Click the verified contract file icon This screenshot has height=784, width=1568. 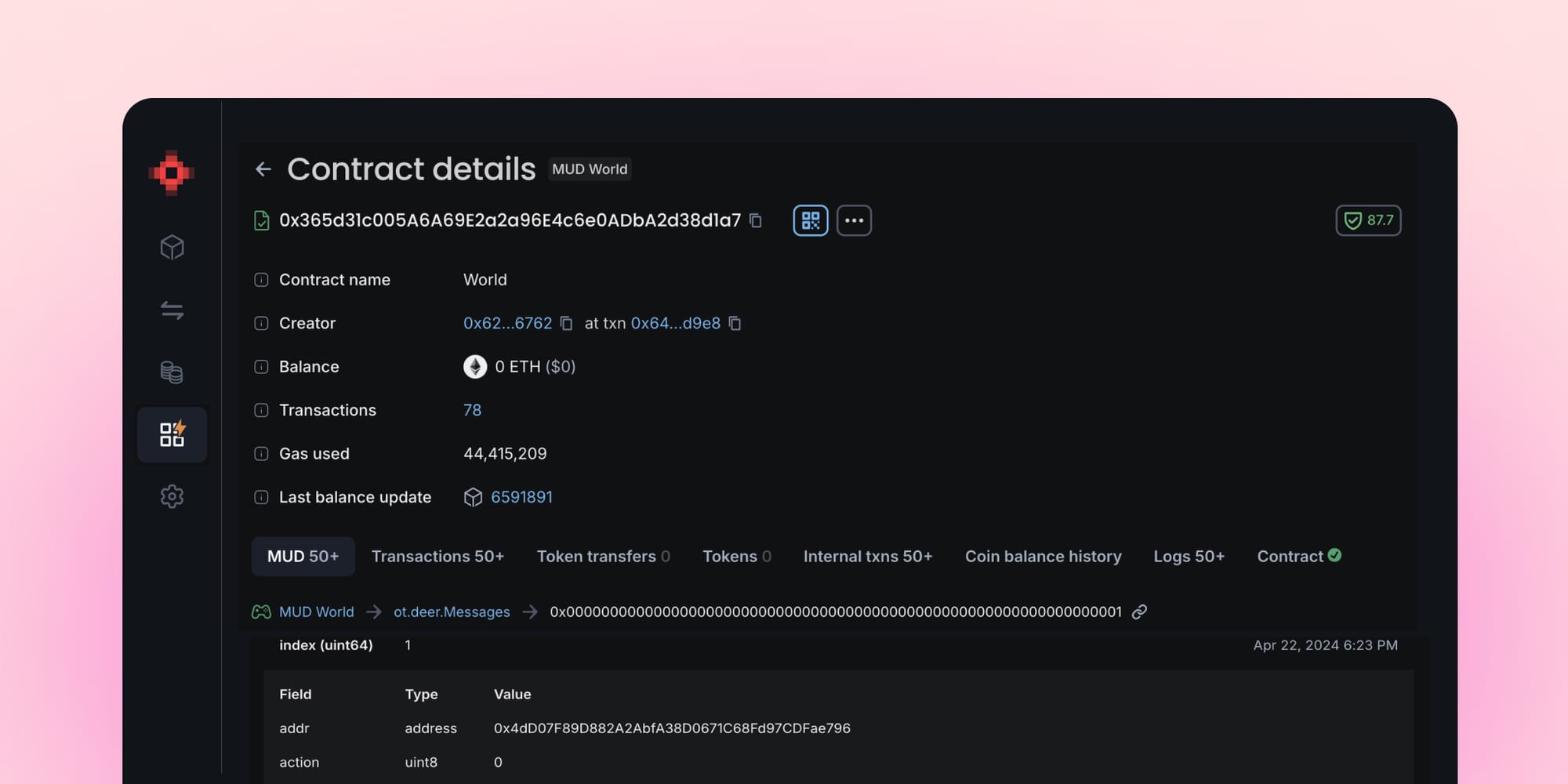tap(262, 220)
